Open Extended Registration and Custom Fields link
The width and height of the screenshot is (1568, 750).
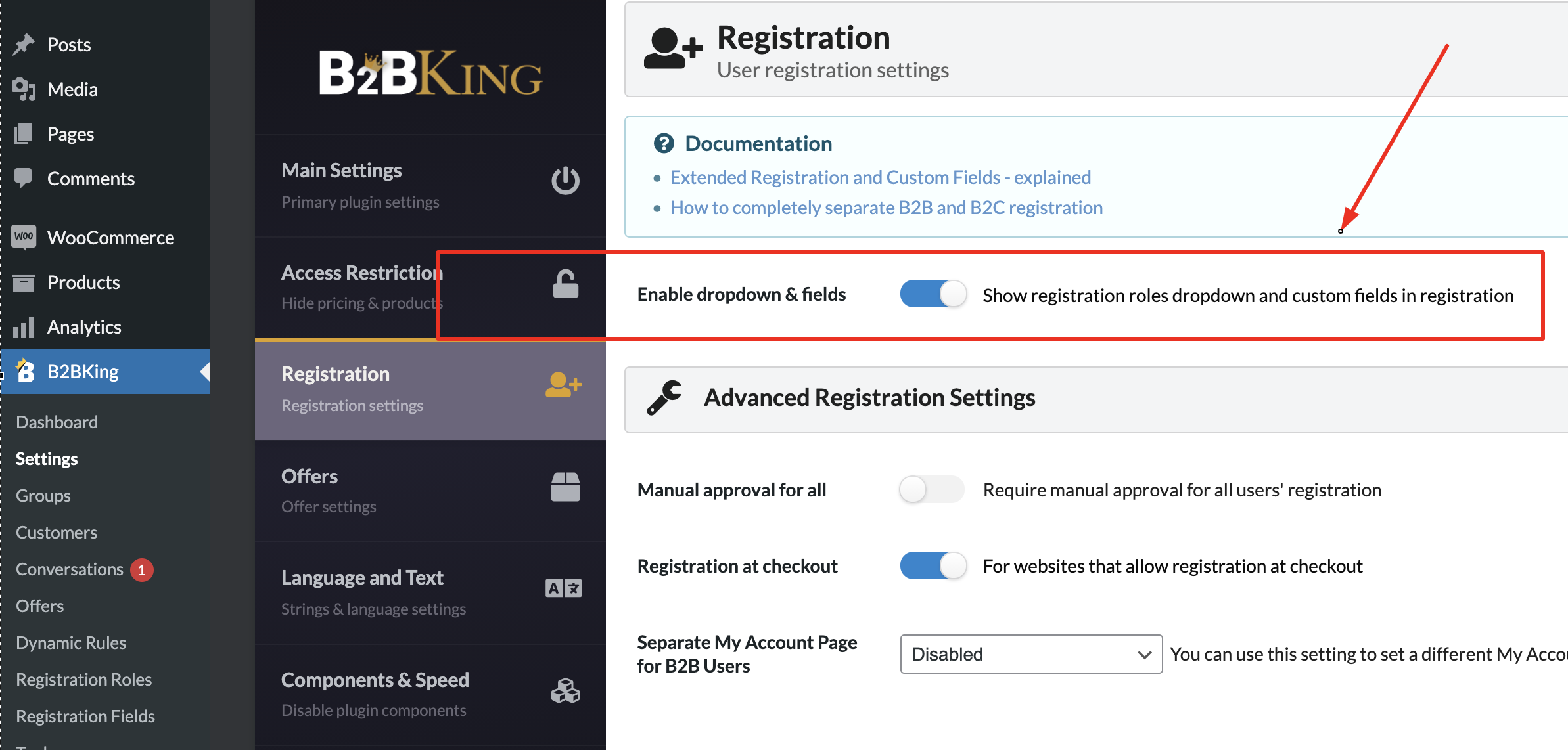point(881,177)
